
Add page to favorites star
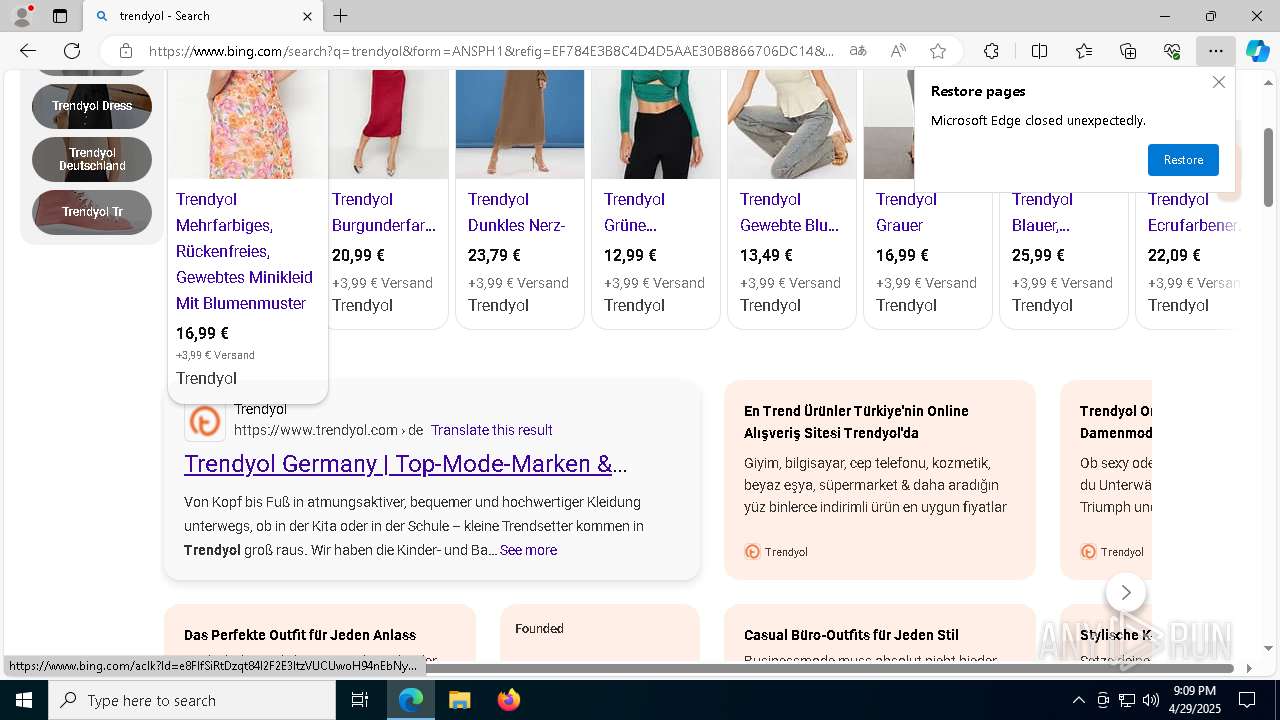[x=937, y=51]
